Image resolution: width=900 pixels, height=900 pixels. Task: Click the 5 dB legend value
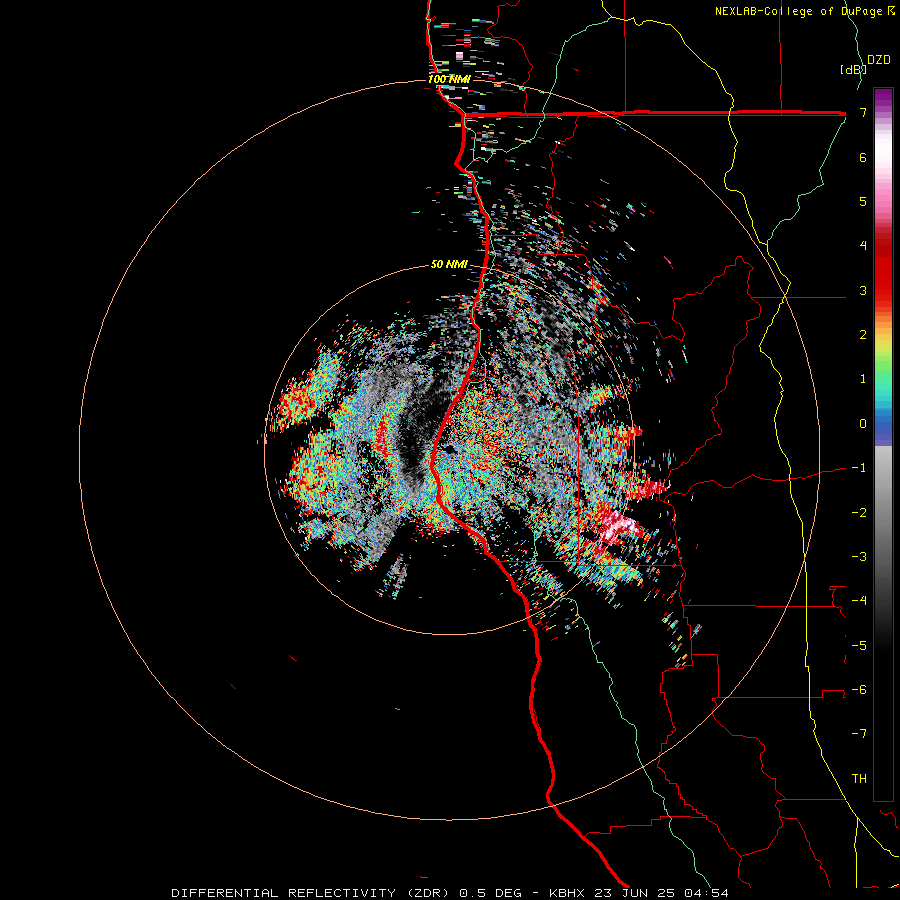click(863, 201)
